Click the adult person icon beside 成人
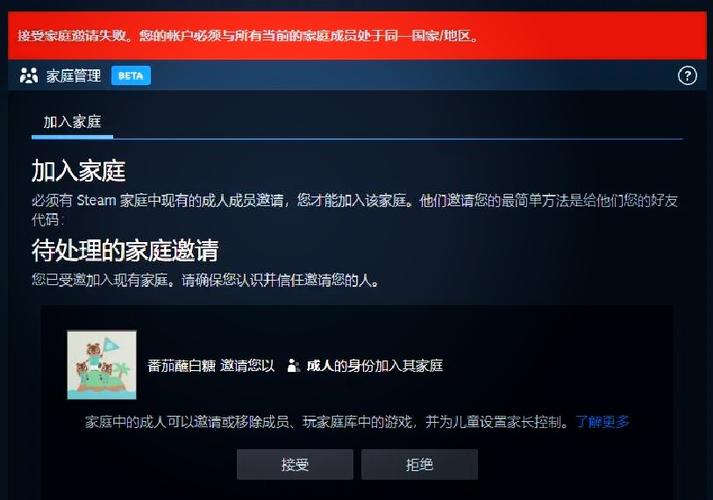Viewport: 713px width, 500px height. point(293,365)
